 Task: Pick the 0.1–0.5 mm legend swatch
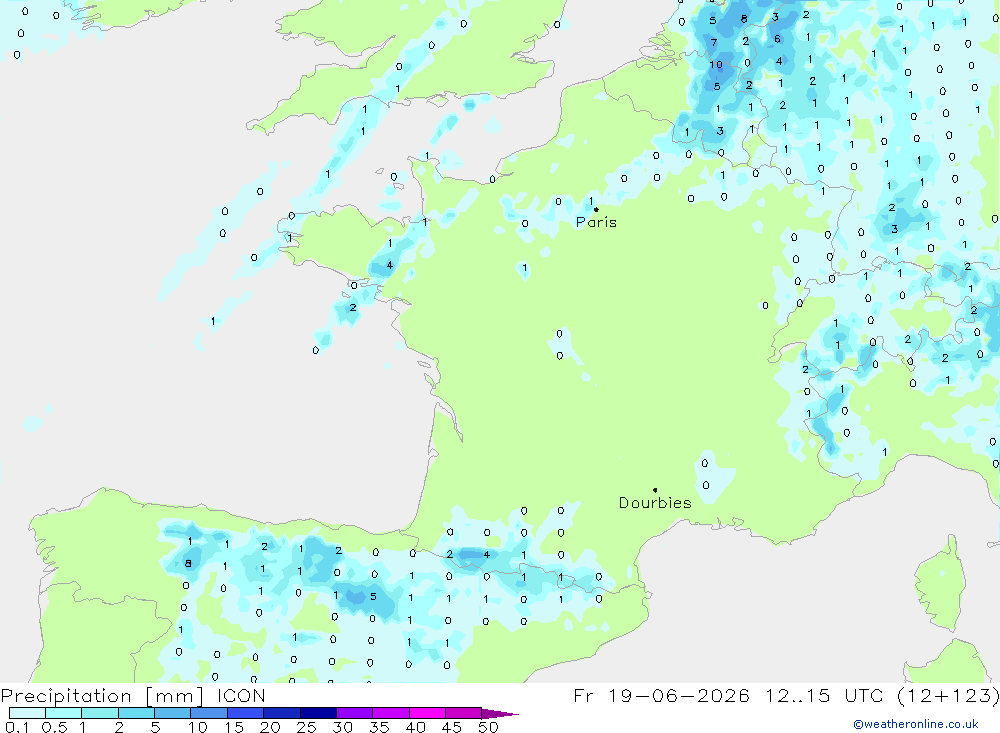pyautogui.click(x=27, y=713)
